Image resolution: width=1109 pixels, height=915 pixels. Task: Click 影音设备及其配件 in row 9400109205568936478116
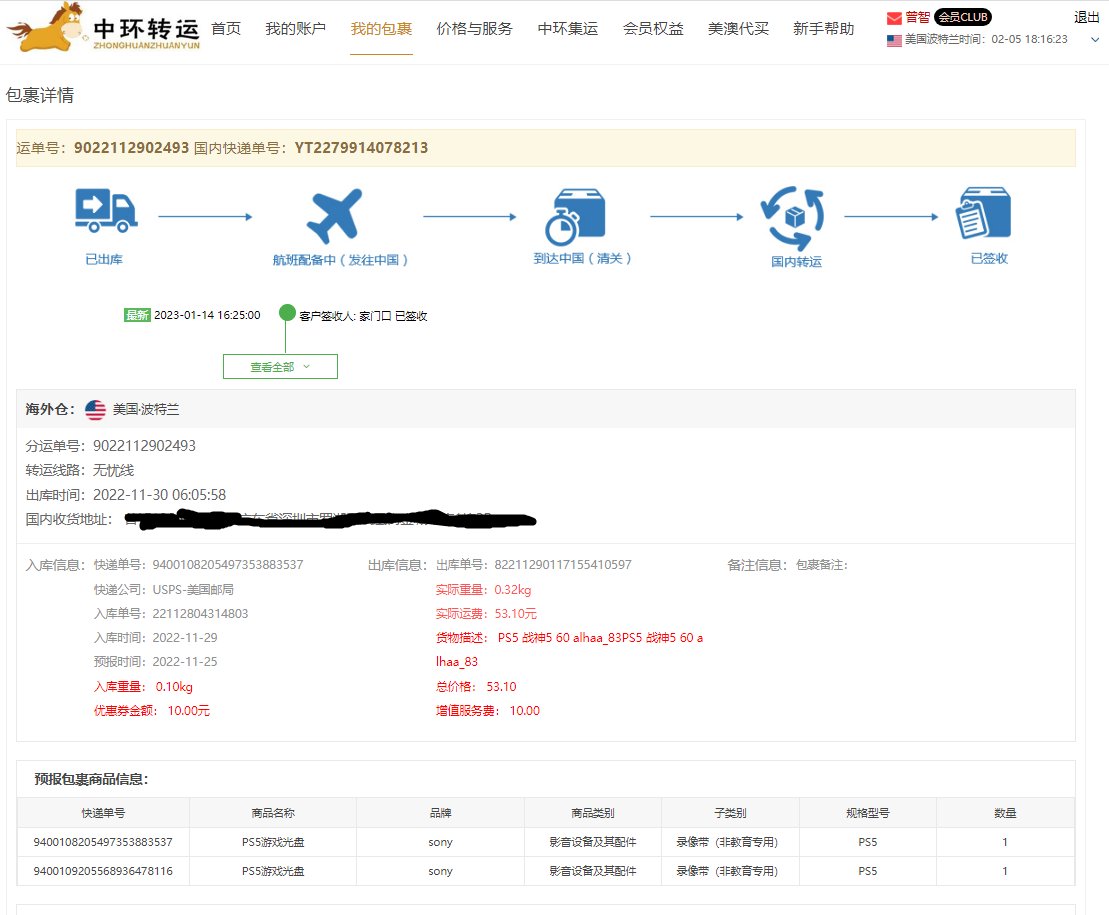pos(593,871)
